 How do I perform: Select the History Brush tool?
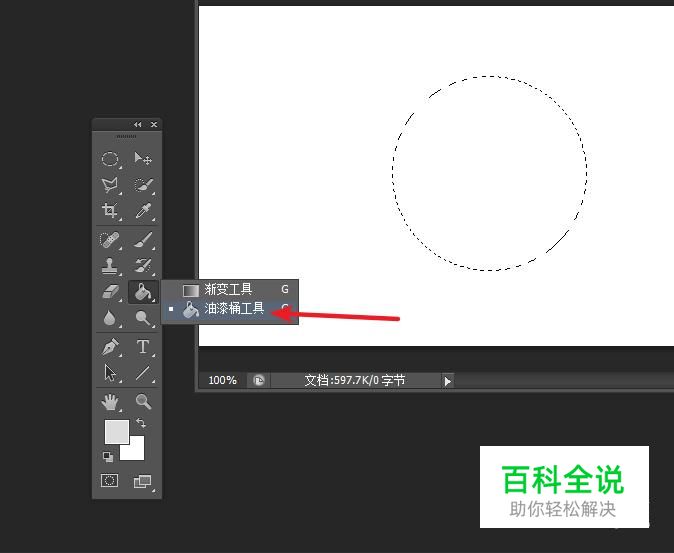pyautogui.click(x=143, y=266)
